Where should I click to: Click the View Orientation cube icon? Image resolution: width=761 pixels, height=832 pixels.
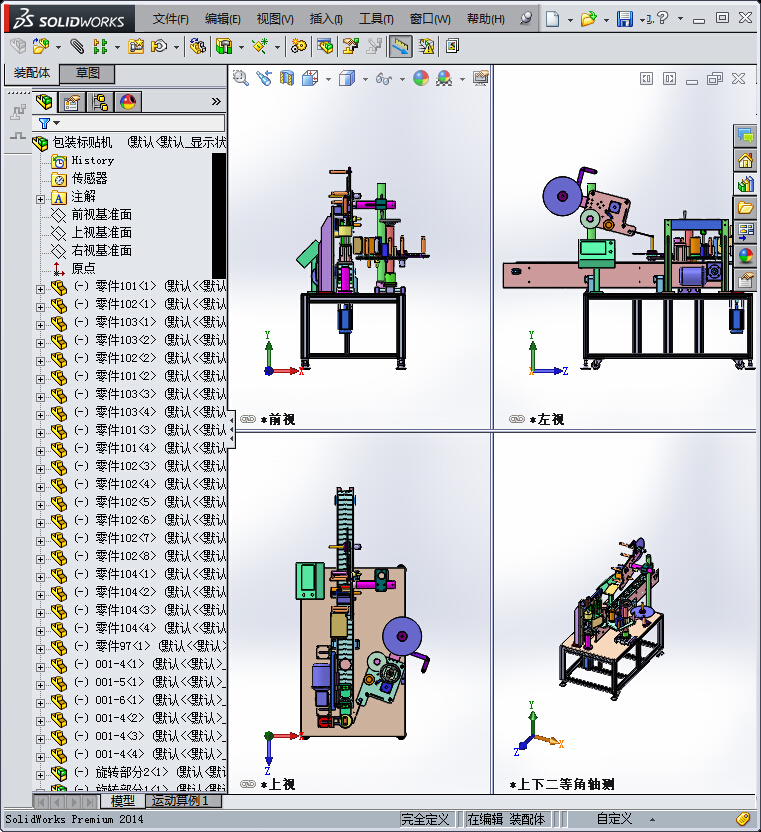(x=310, y=79)
